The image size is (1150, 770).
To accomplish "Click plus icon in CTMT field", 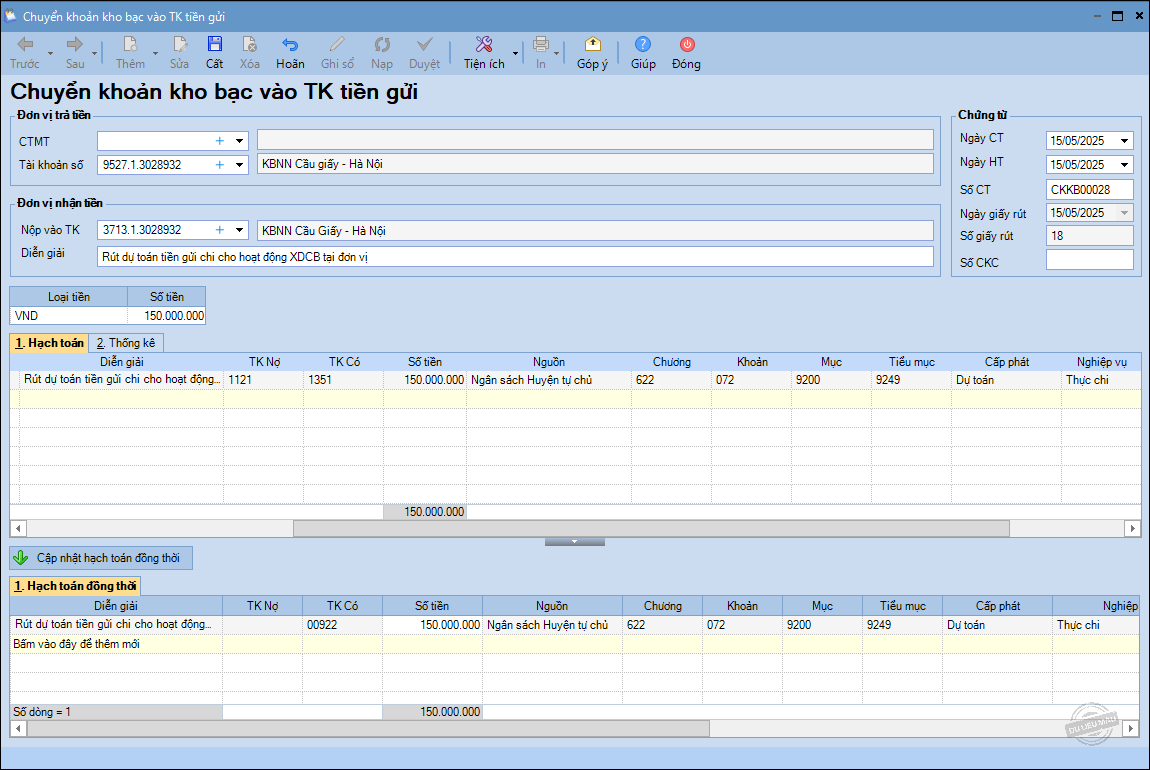I will 220,141.
